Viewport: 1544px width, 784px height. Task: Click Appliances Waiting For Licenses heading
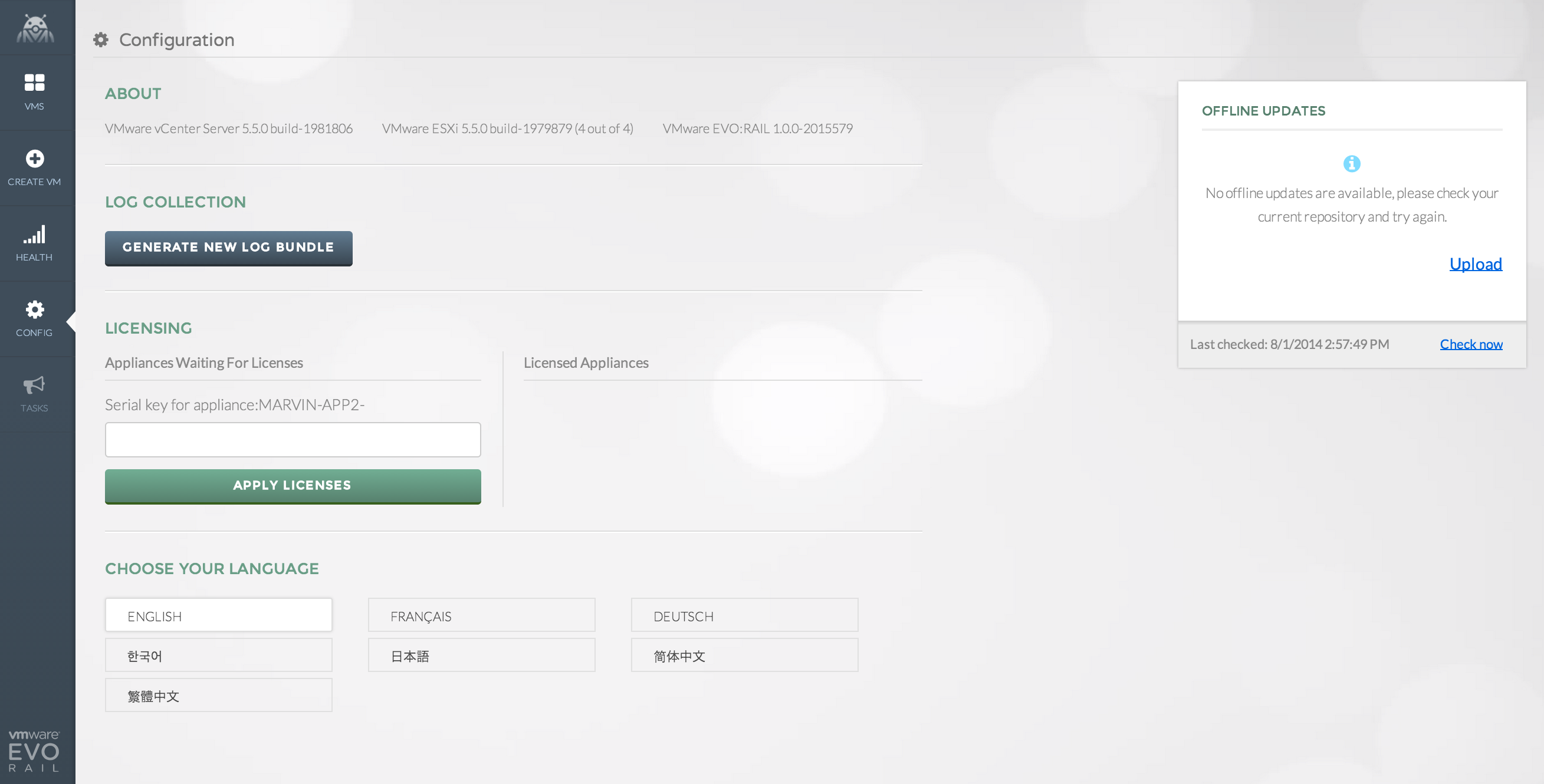point(204,363)
